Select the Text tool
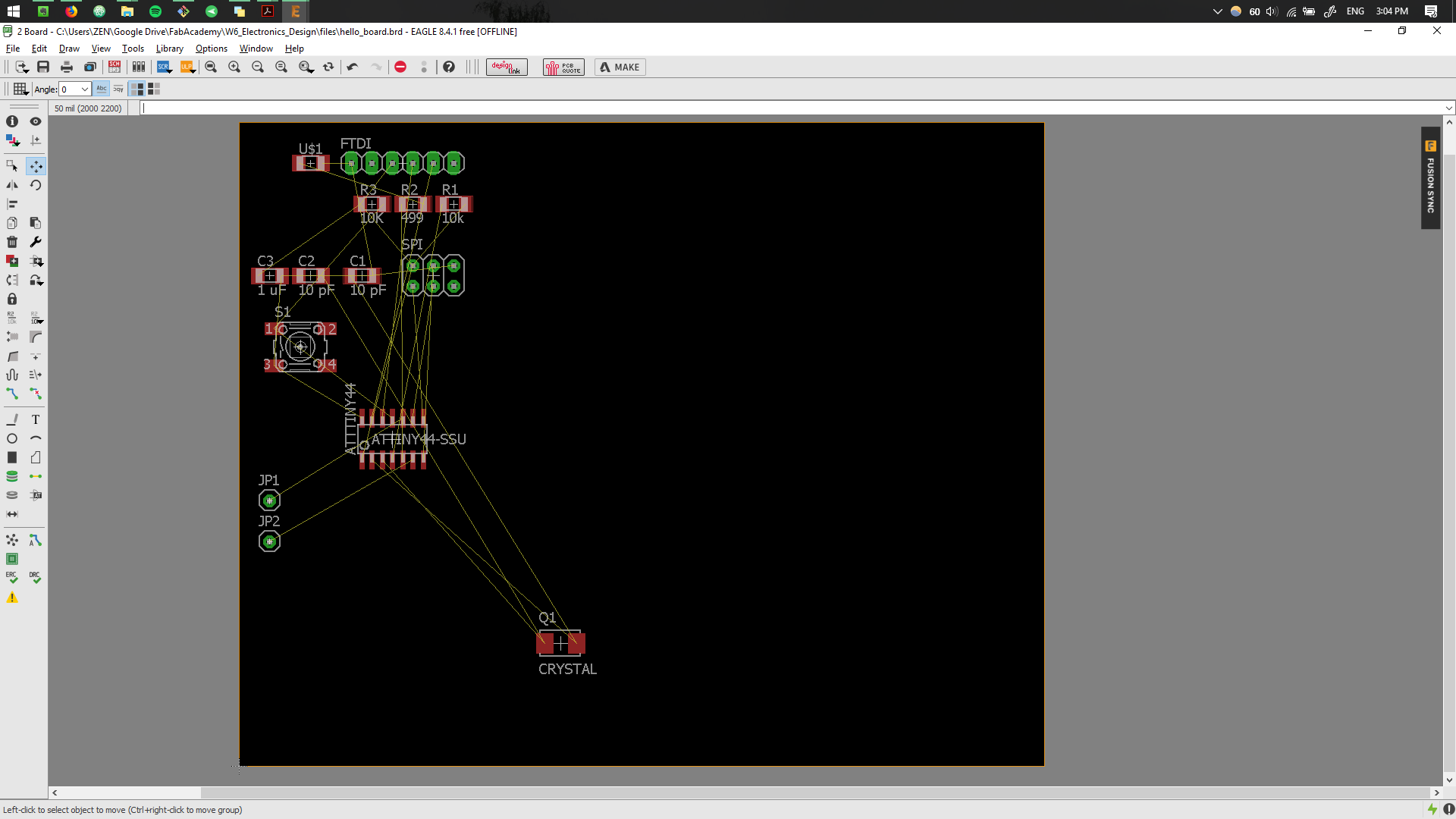Viewport: 1456px width, 819px height. click(x=36, y=419)
